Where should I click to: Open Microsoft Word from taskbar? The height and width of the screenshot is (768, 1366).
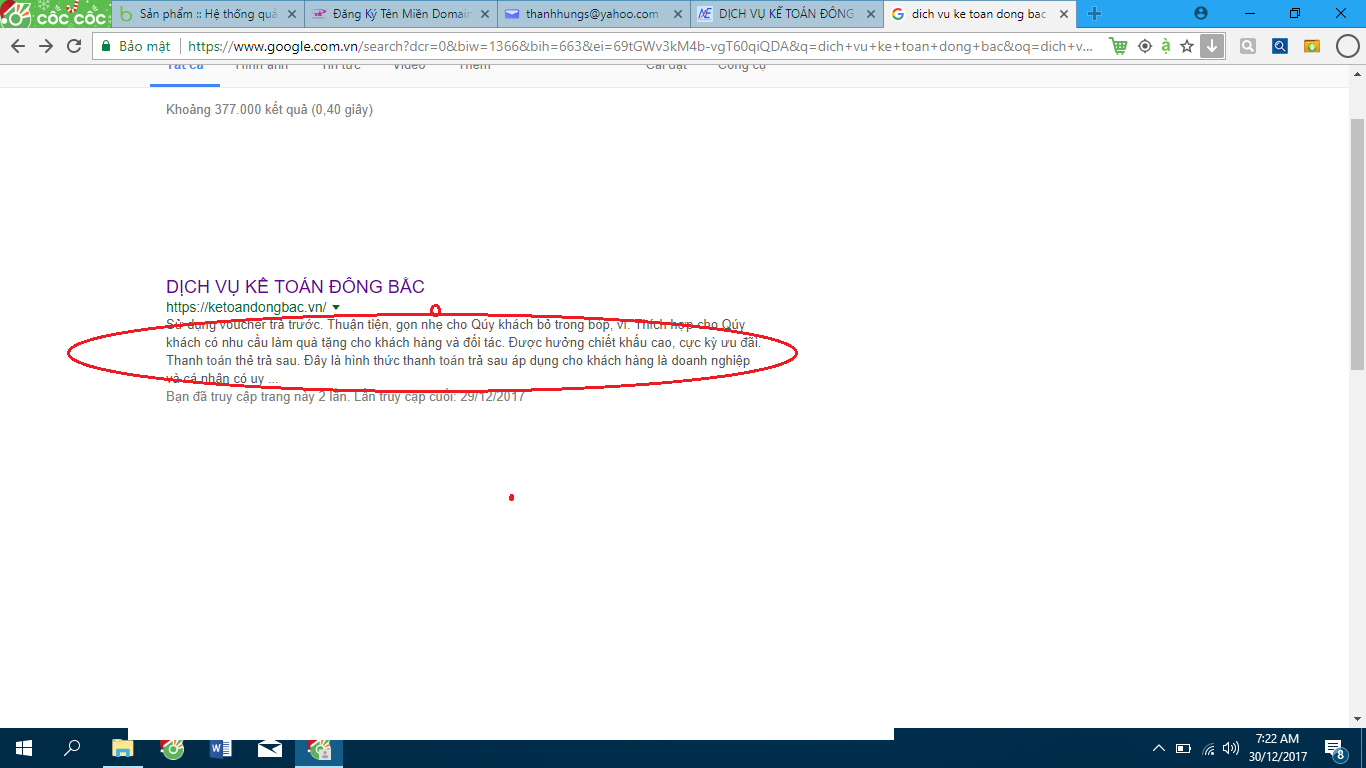point(221,748)
